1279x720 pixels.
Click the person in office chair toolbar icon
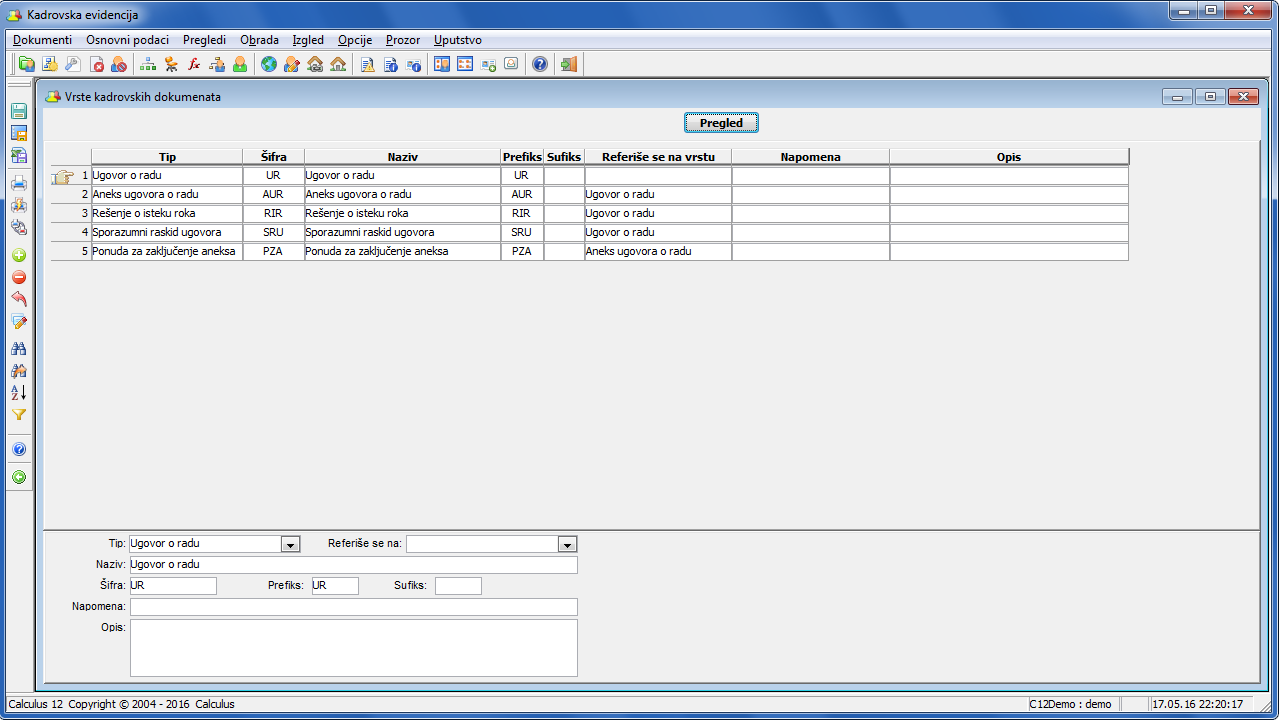tap(171, 64)
